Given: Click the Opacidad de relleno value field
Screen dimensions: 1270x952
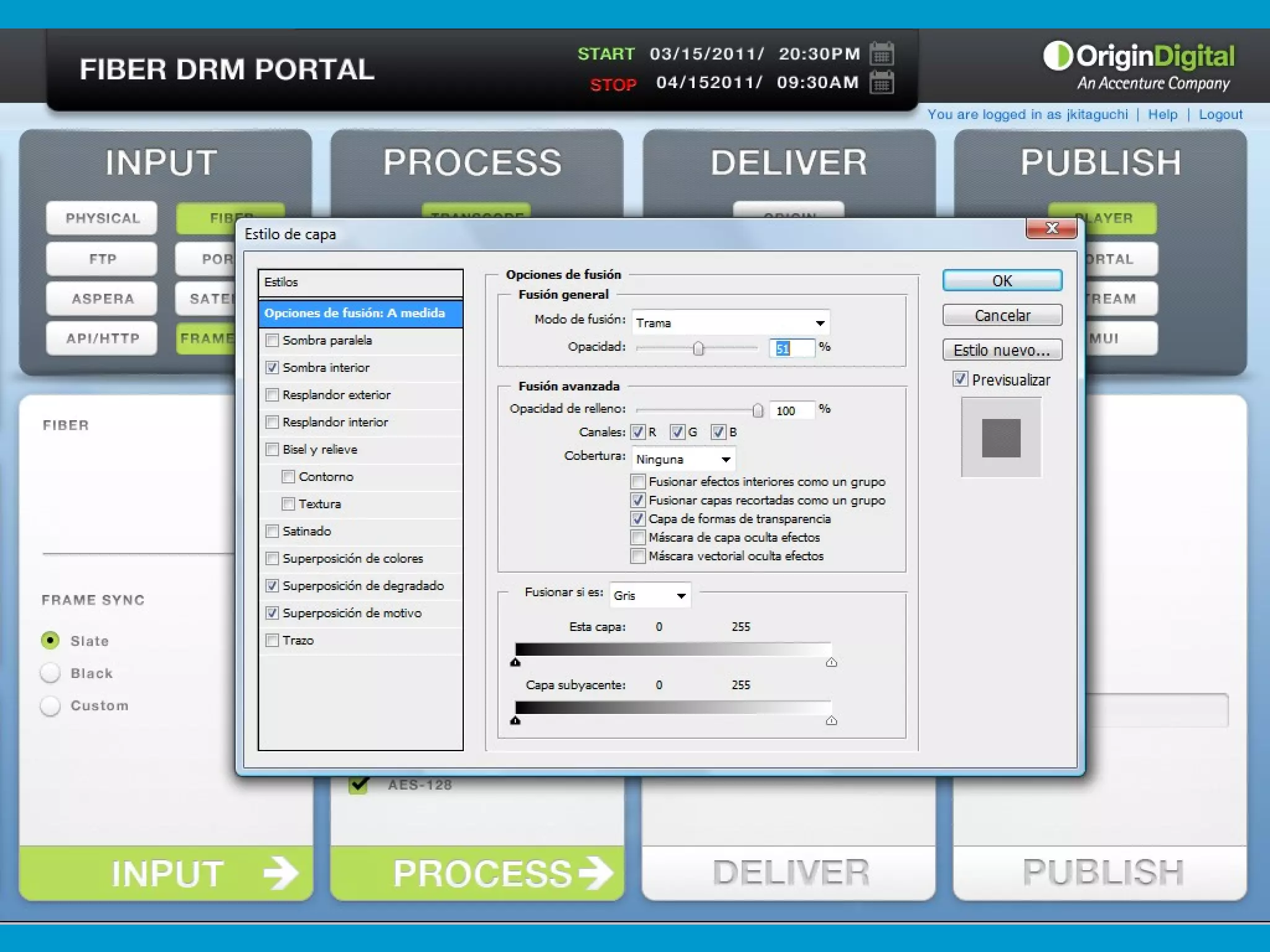Looking at the screenshot, I should point(791,410).
